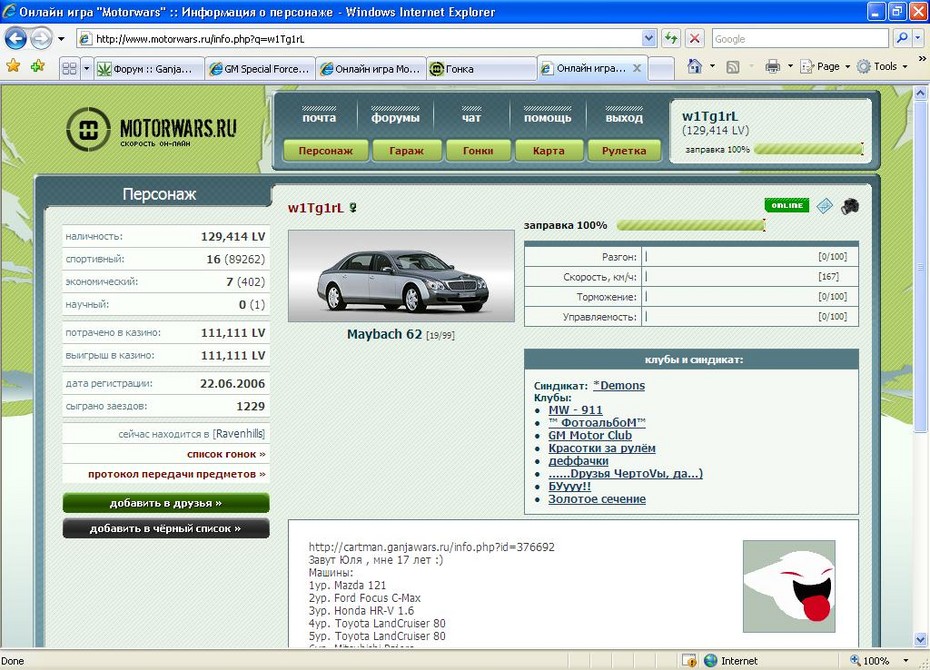Expand the tab list dropdown arrow
930x670 pixels.
click(87, 69)
